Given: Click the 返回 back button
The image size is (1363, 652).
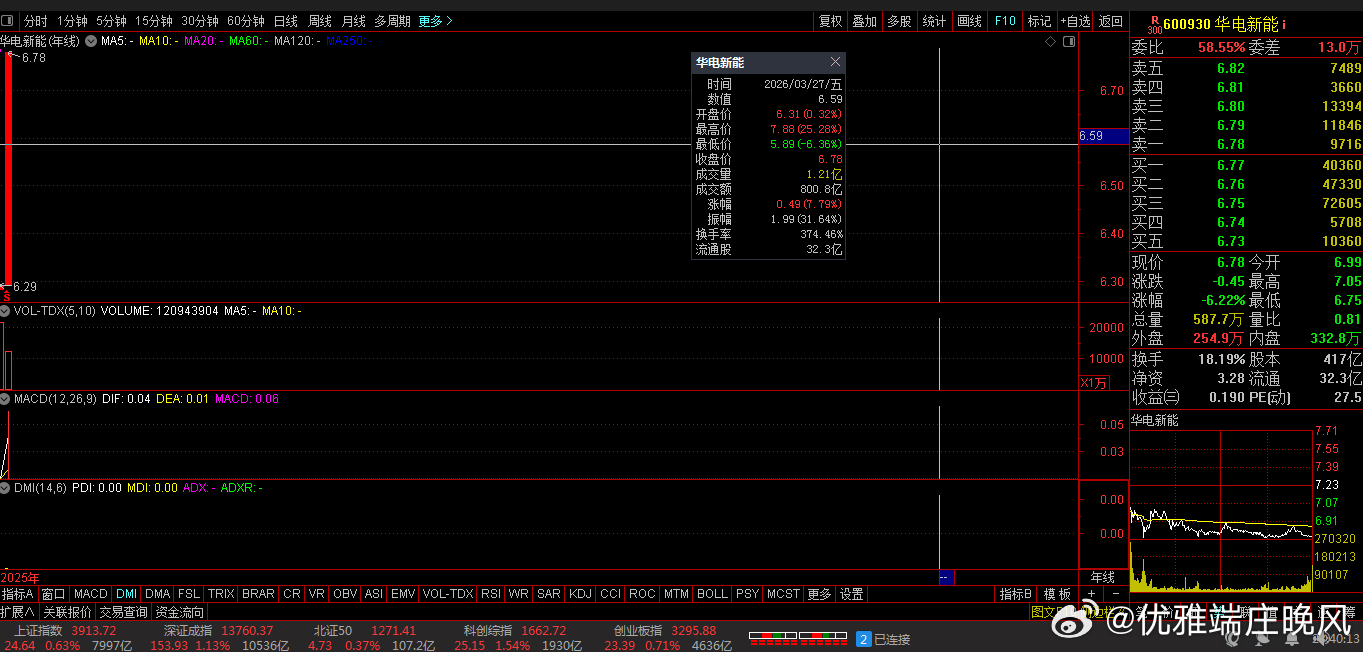Looking at the screenshot, I should coord(1111,20).
